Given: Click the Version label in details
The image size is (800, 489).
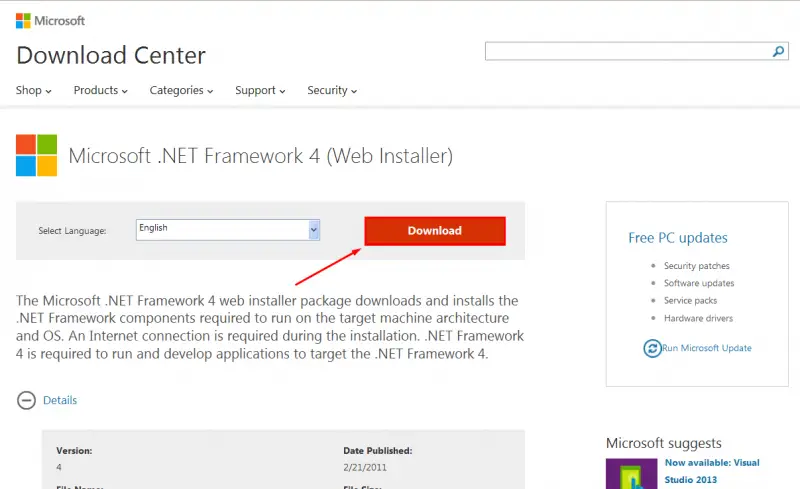Looking at the screenshot, I should pyautogui.click(x=74, y=451).
